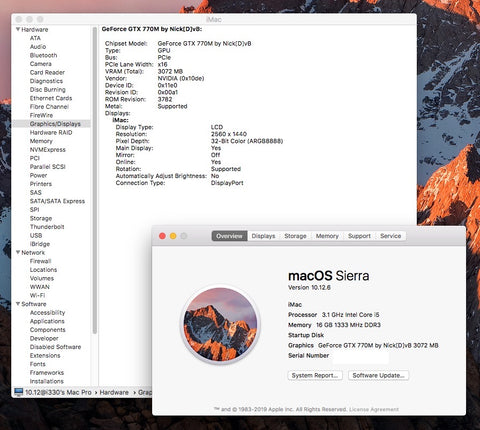This screenshot has height=430, width=480.
Task: Select SAS in the sidebar
Action: tap(35, 192)
